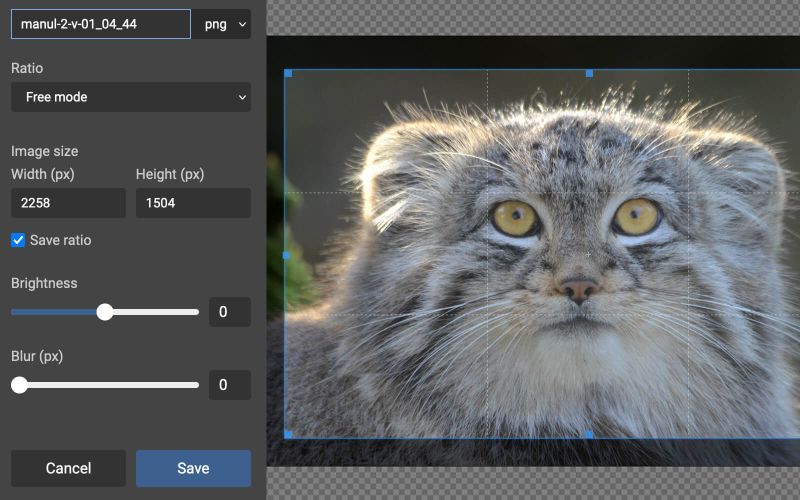The height and width of the screenshot is (500, 800).
Task: Click the bottom-center crop edge handle
Action: 589,434
